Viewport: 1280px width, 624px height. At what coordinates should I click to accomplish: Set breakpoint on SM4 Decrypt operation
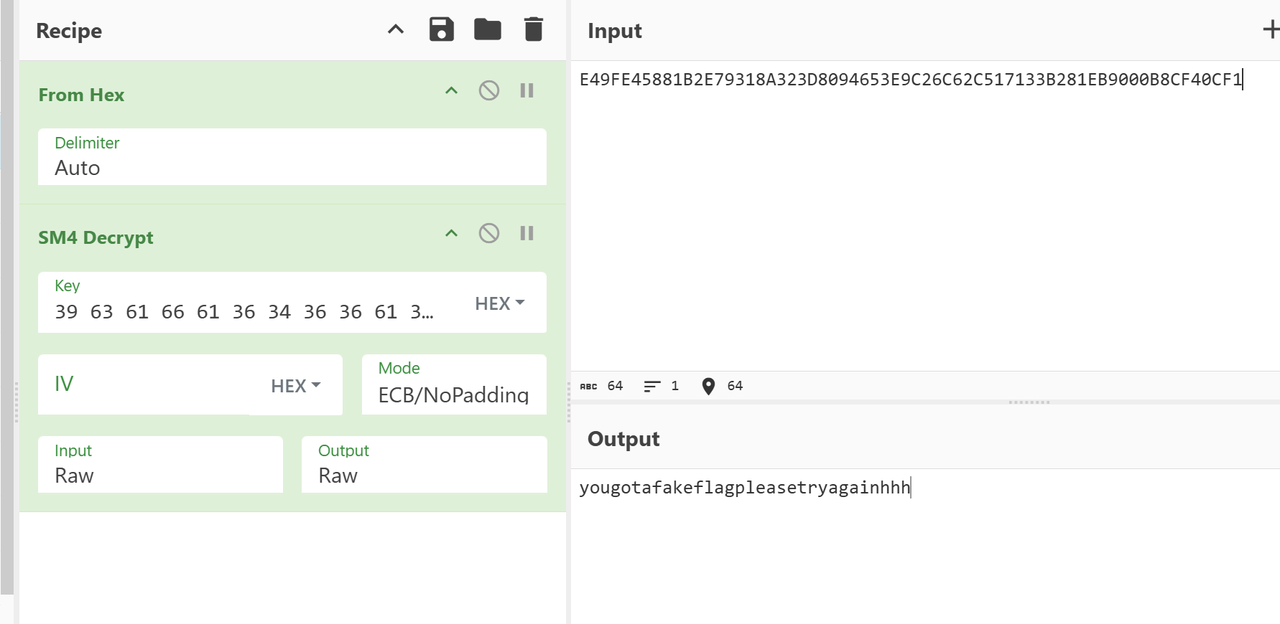click(527, 234)
